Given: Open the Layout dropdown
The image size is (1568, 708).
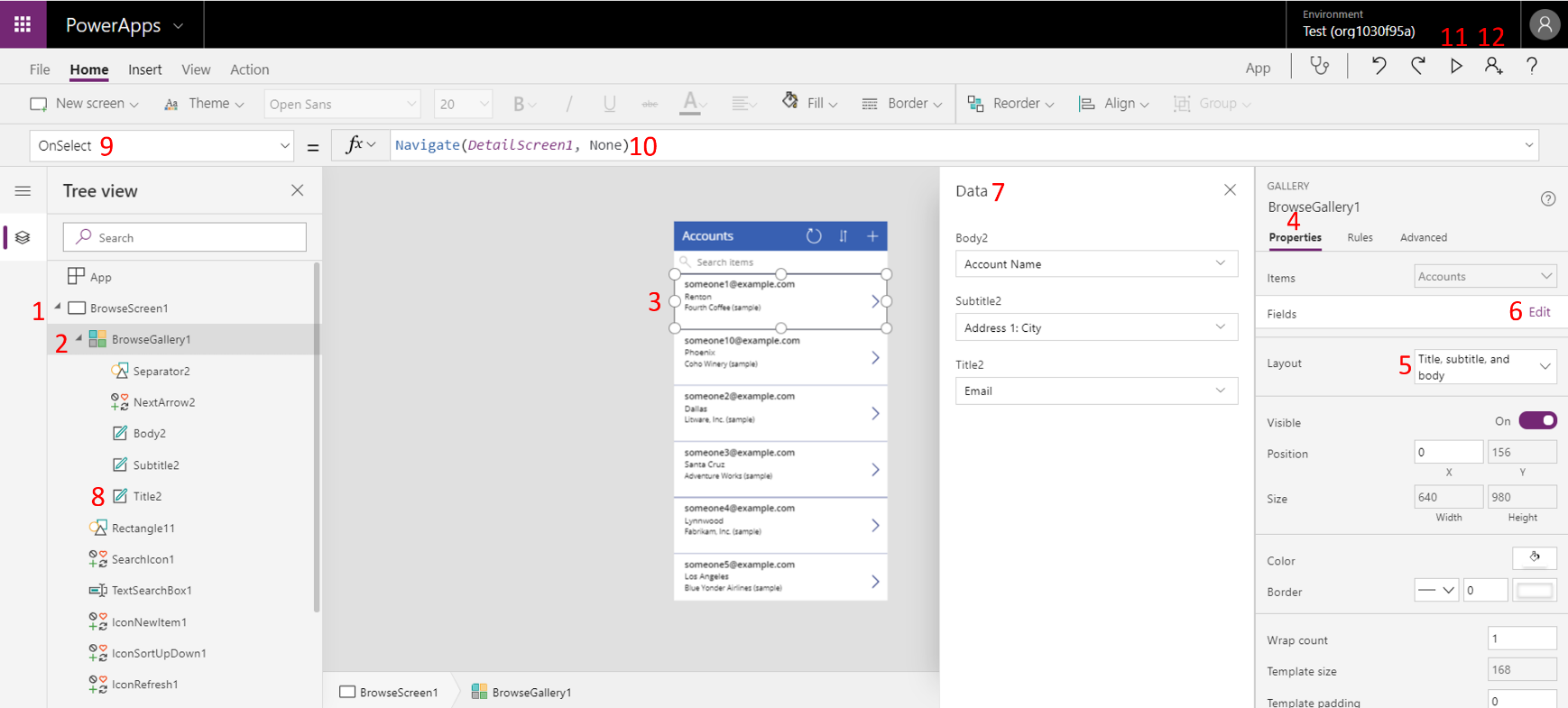Looking at the screenshot, I should coord(1484,366).
